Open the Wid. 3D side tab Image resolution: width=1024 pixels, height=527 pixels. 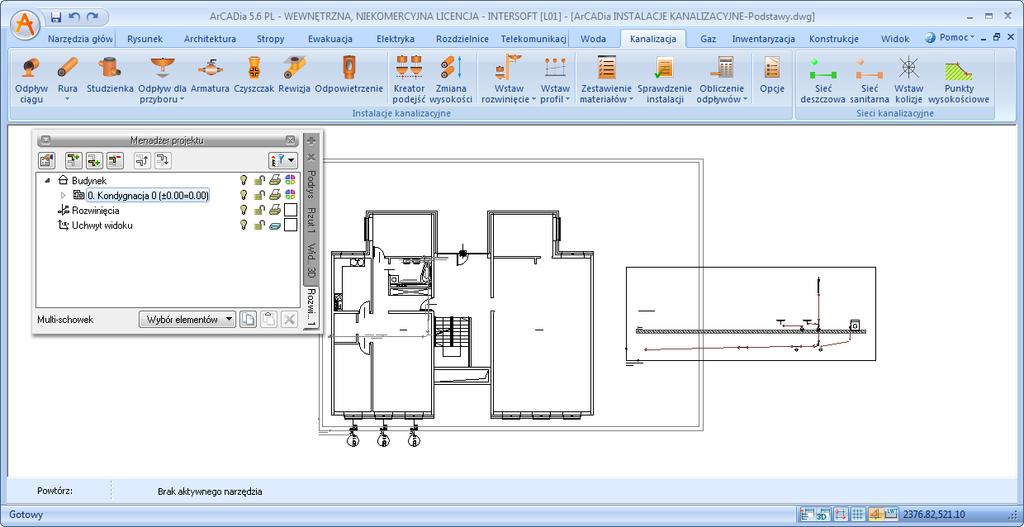[x=312, y=263]
